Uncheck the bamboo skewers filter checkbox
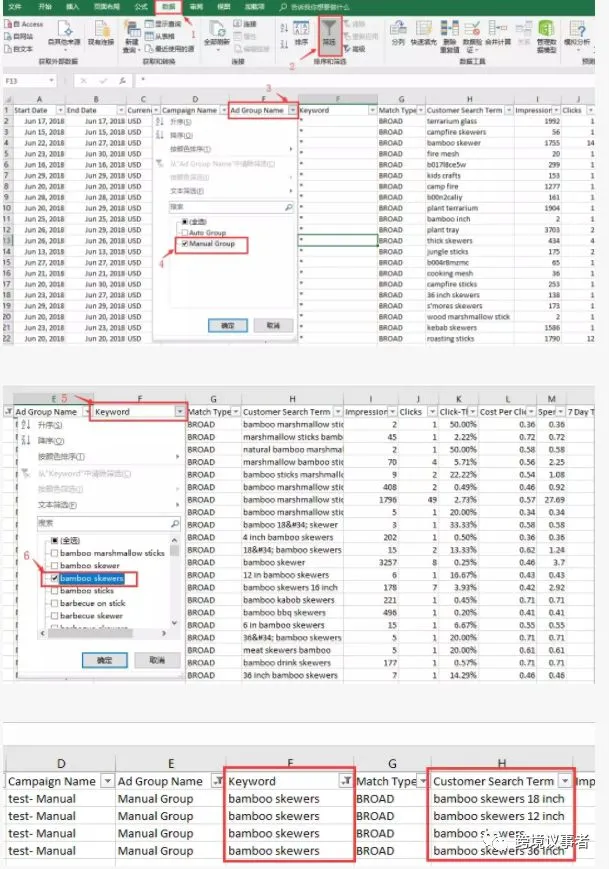 point(54,578)
